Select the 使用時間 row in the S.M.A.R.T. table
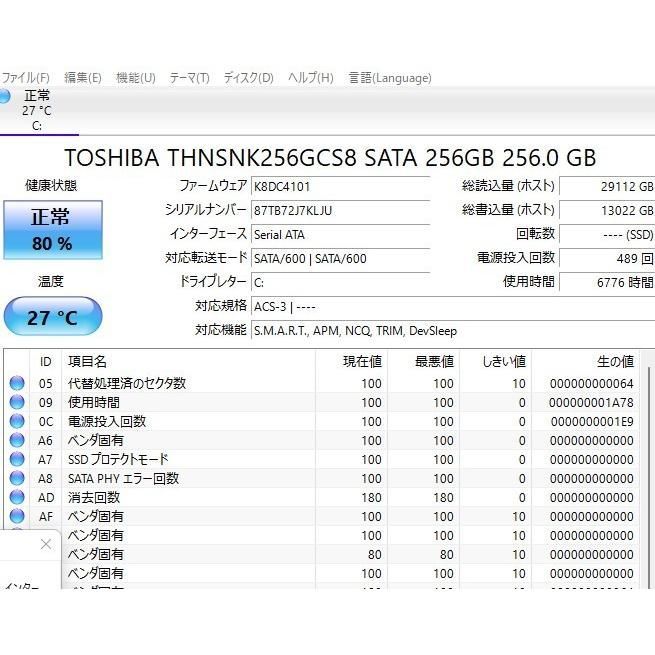 pos(322,402)
